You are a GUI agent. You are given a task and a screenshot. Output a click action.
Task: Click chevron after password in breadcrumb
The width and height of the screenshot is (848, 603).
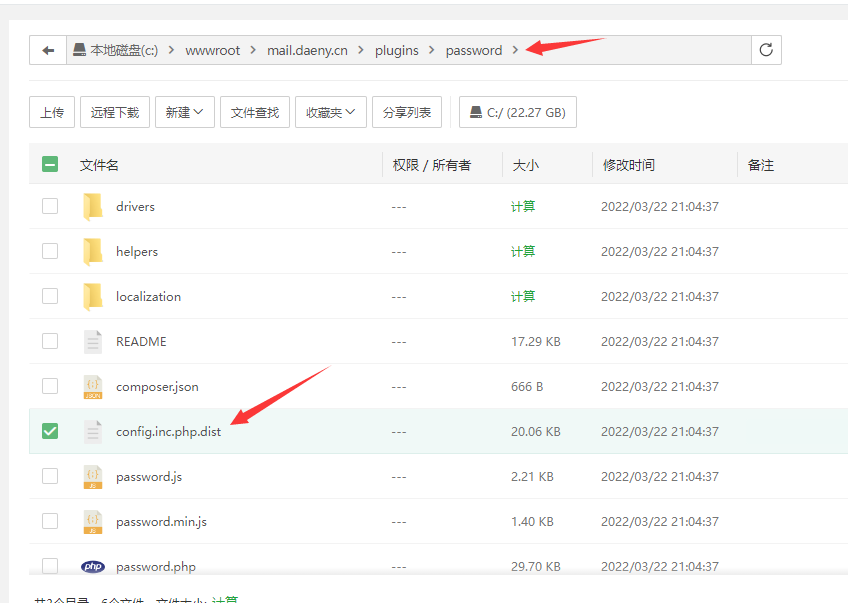(x=516, y=50)
